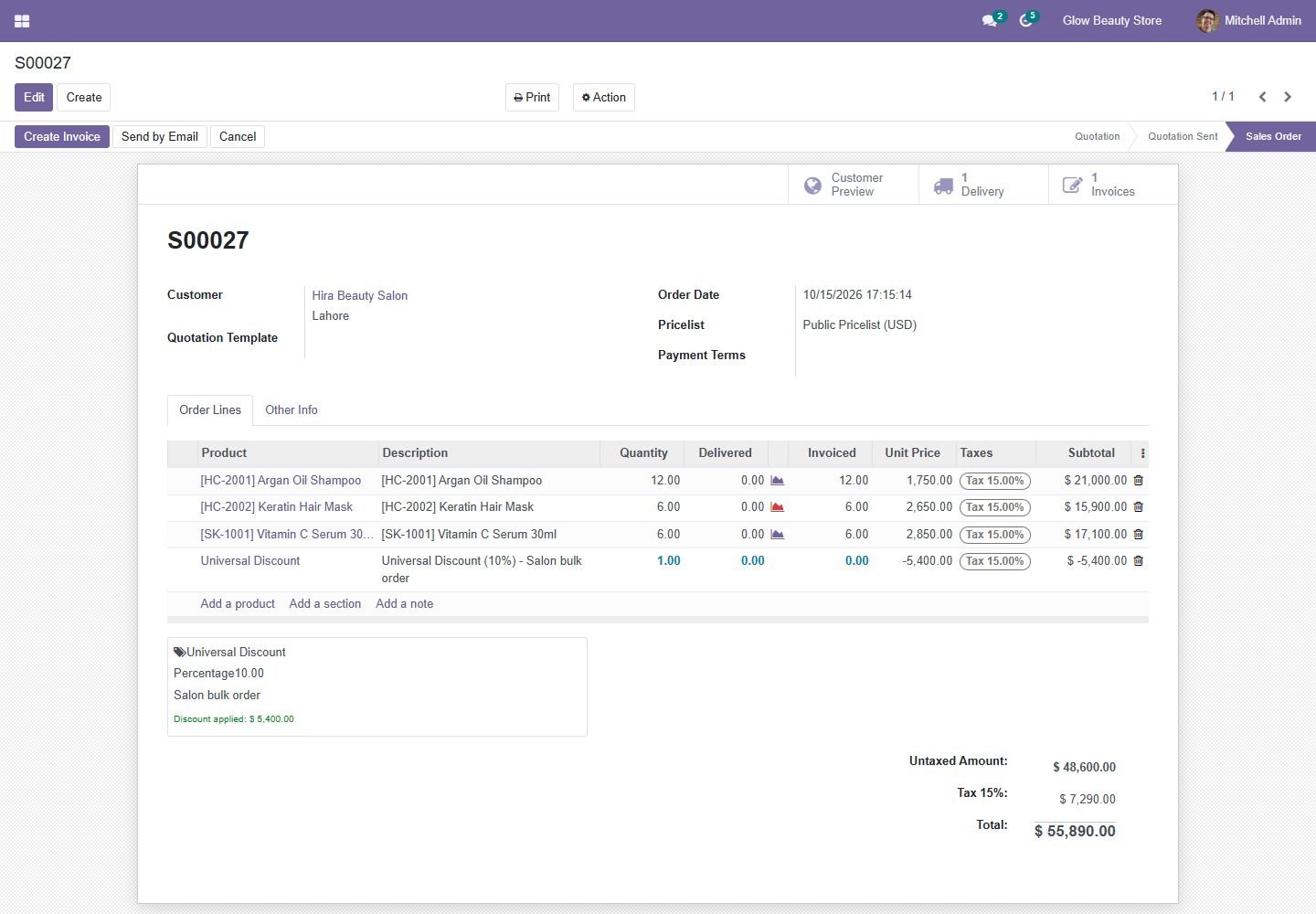This screenshot has width=1316, height=914.
Task: Switch to the Other Info tab
Action: [x=292, y=409]
